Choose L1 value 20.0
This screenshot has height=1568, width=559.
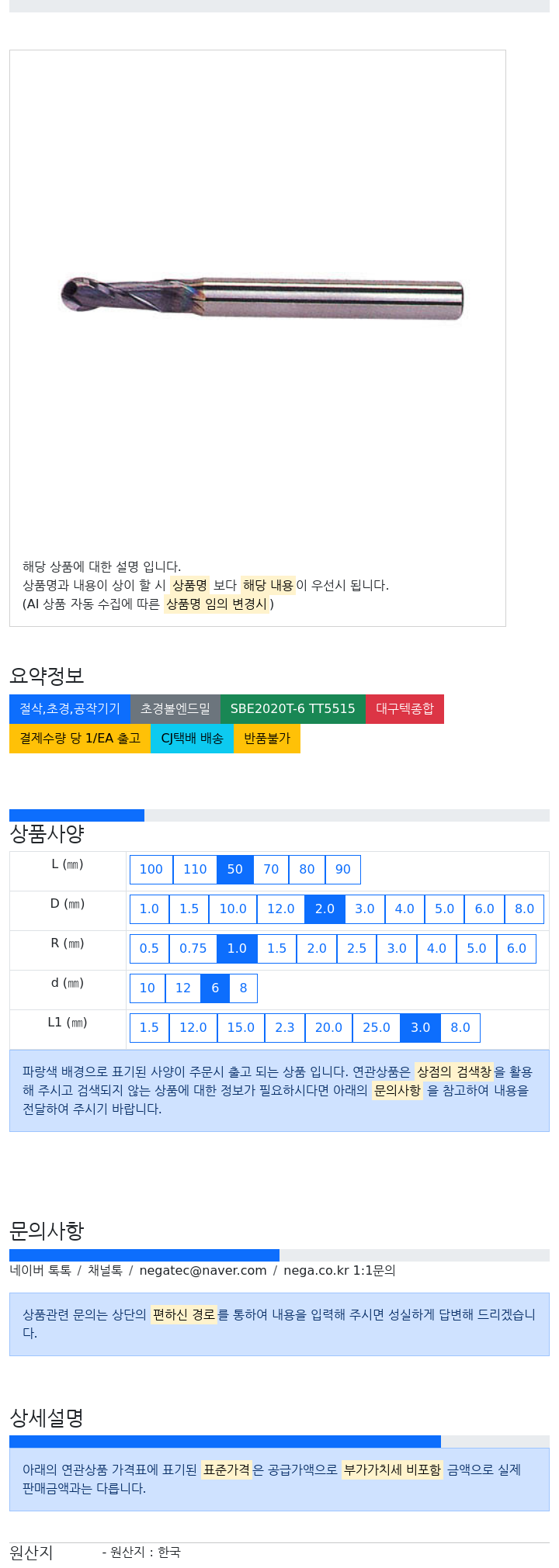328,1028
